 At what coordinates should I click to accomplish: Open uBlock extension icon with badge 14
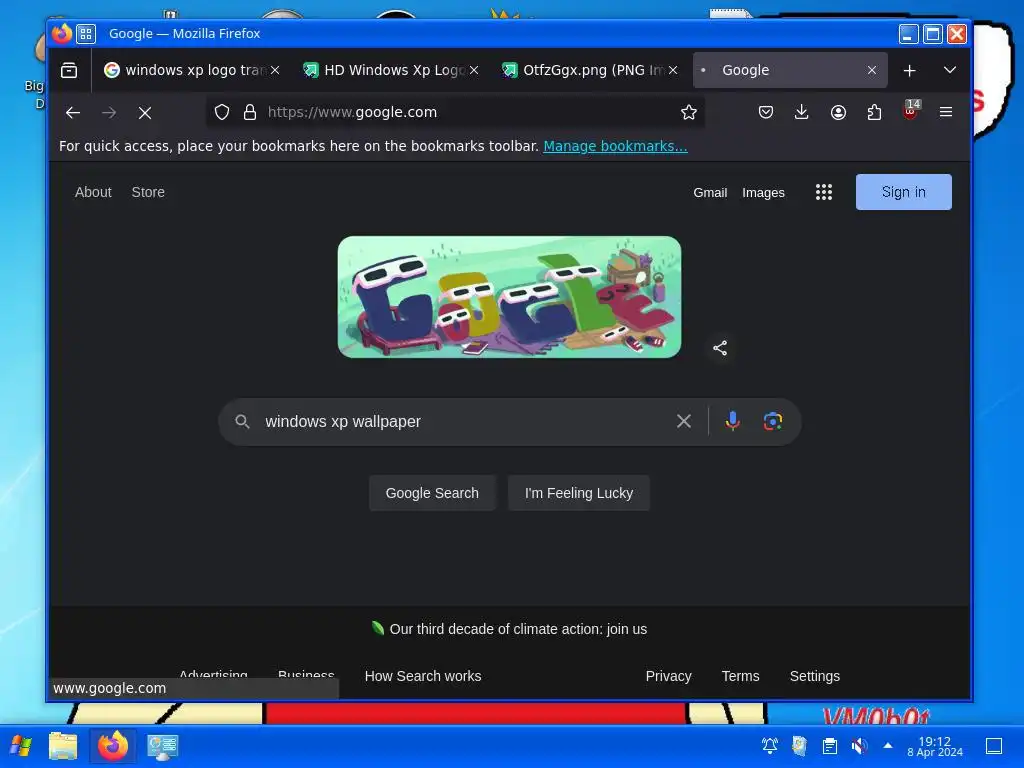[910, 111]
